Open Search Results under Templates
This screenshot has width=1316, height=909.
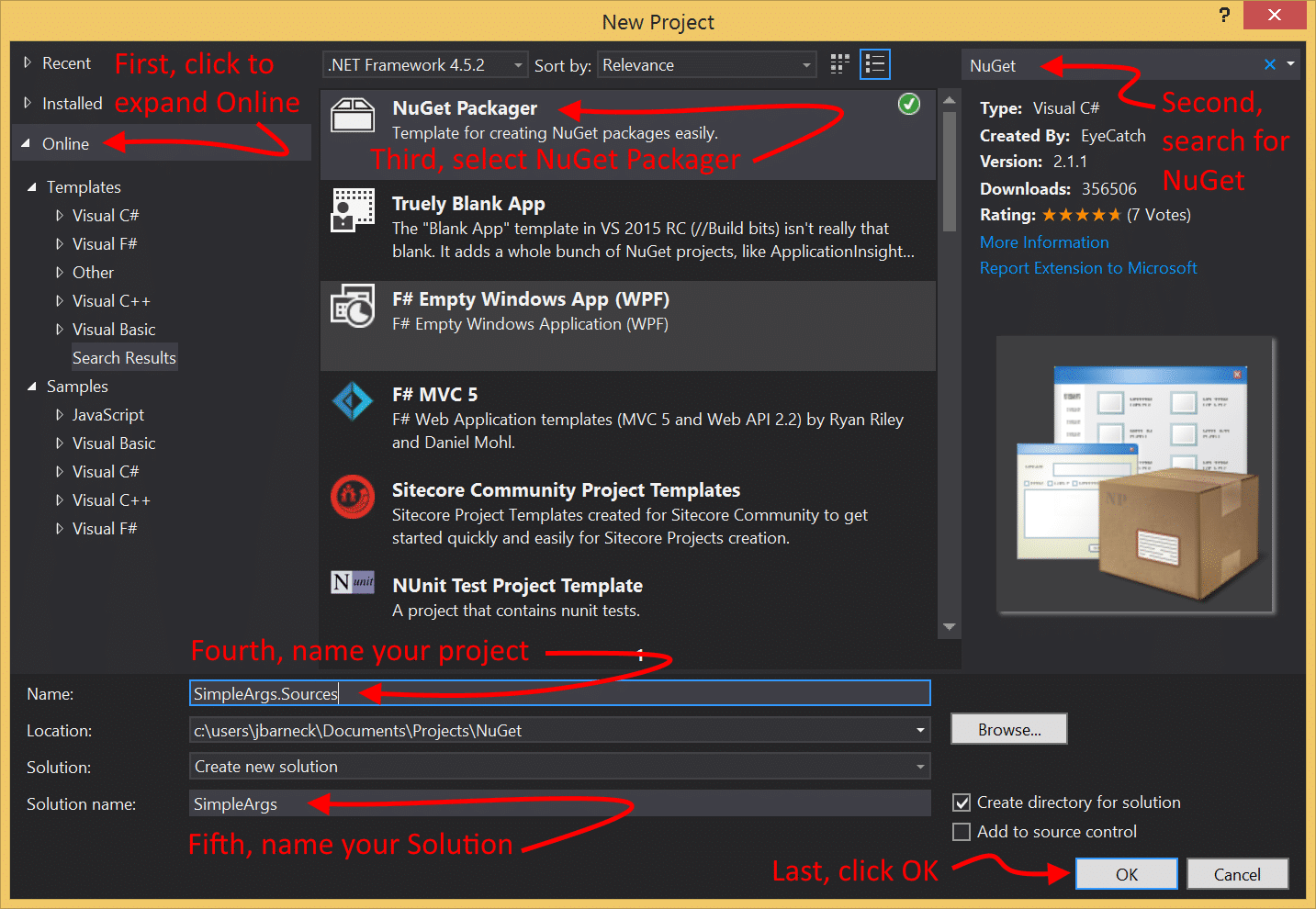coord(124,357)
